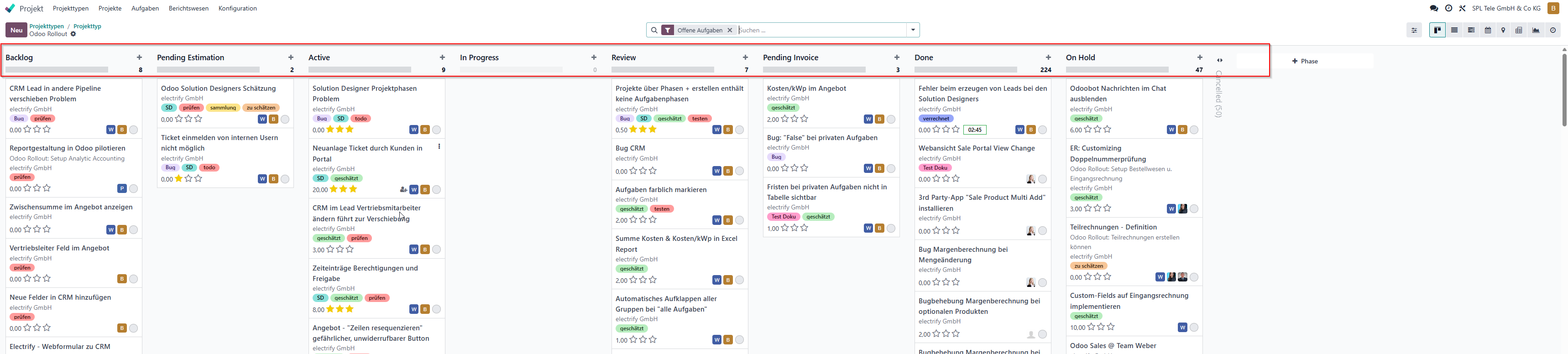Image resolution: width=1568 pixels, height=354 pixels.
Task: Open the Berichtswesen menu
Action: coord(188,9)
